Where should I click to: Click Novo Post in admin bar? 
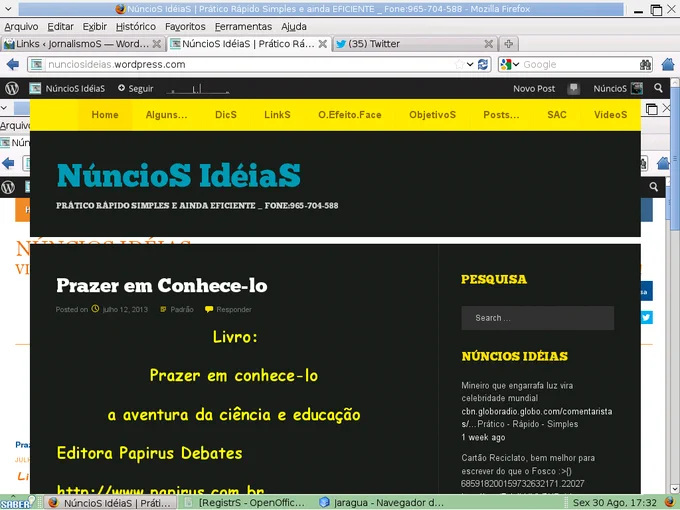coord(534,88)
